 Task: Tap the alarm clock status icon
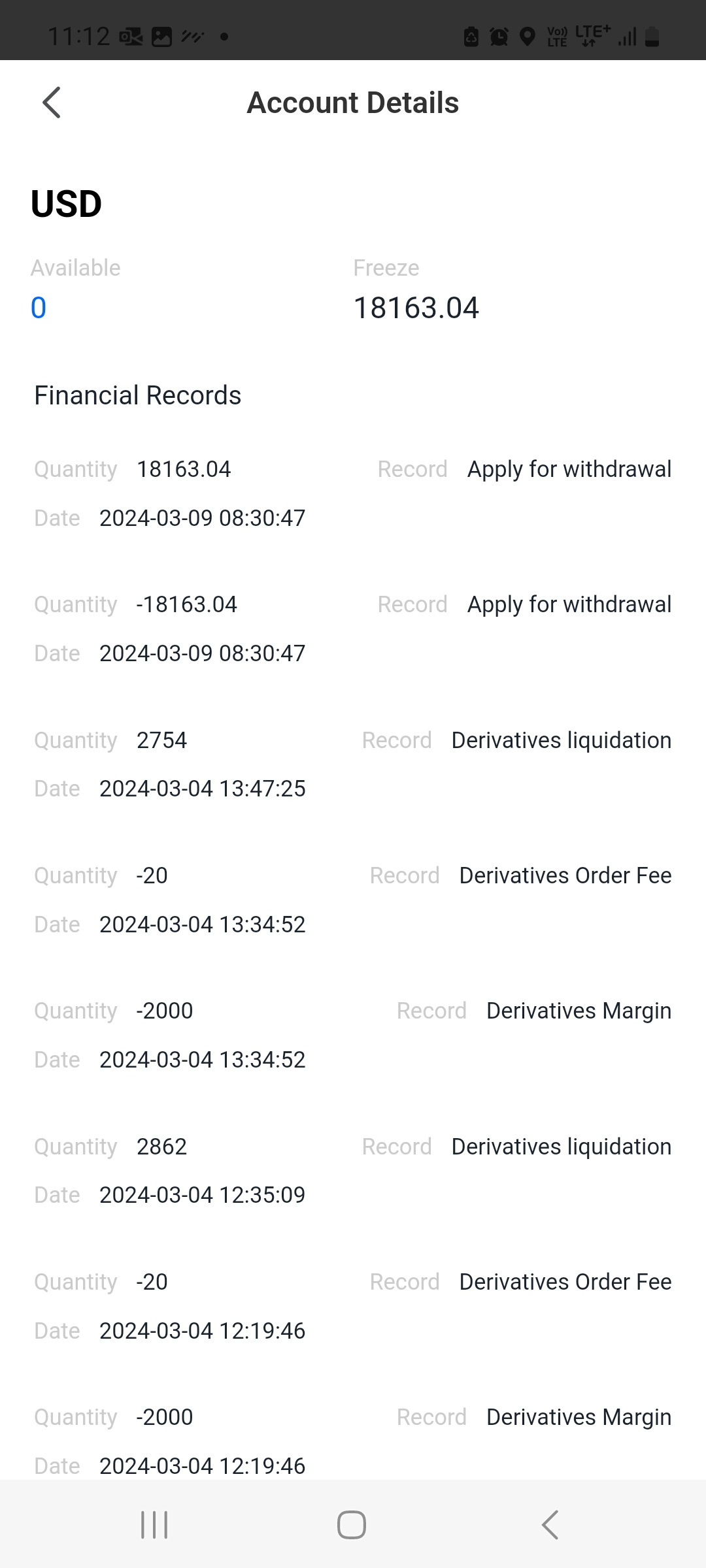(499, 37)
